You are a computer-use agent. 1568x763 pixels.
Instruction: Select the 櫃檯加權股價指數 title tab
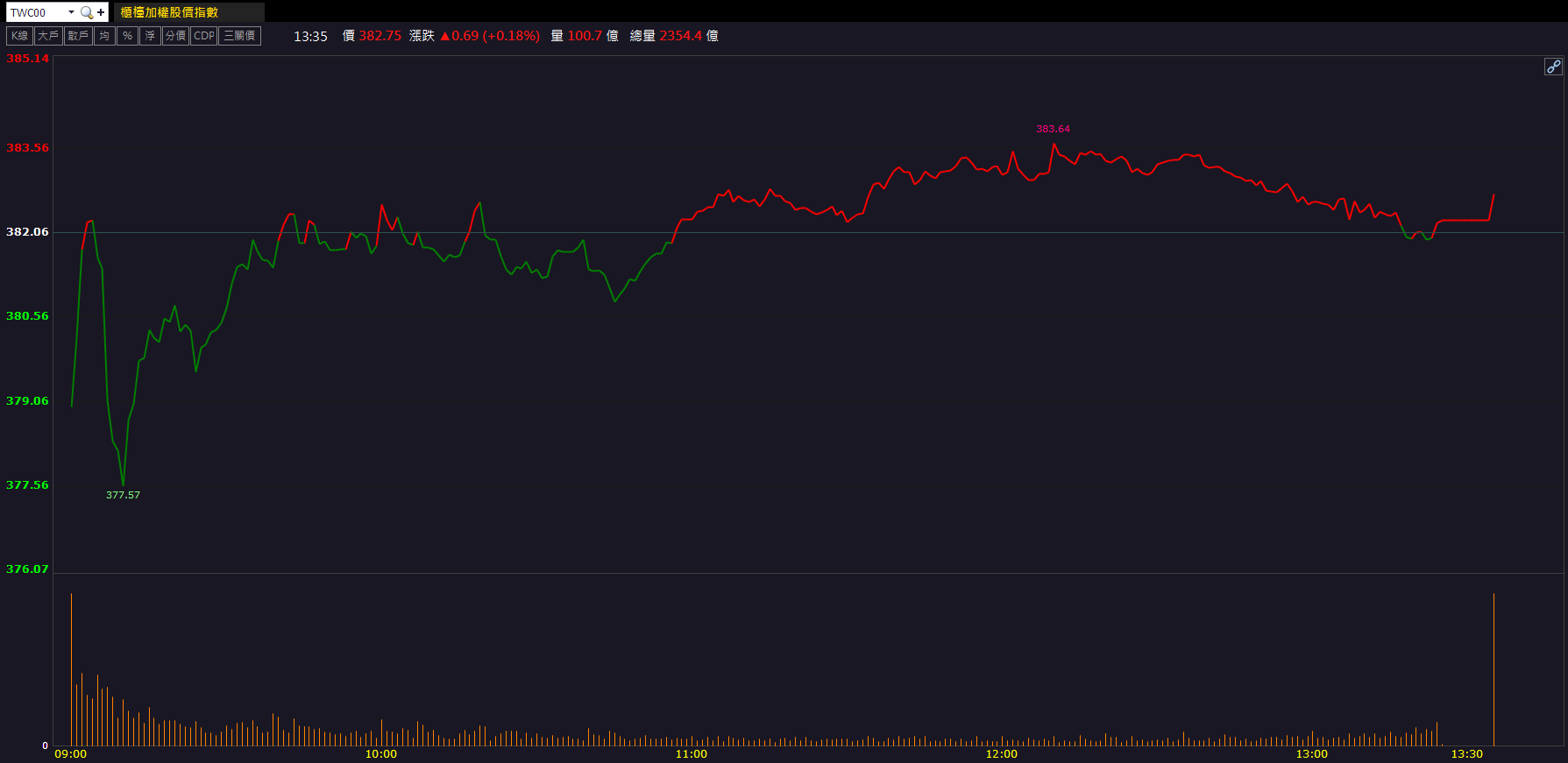point(188,12)
